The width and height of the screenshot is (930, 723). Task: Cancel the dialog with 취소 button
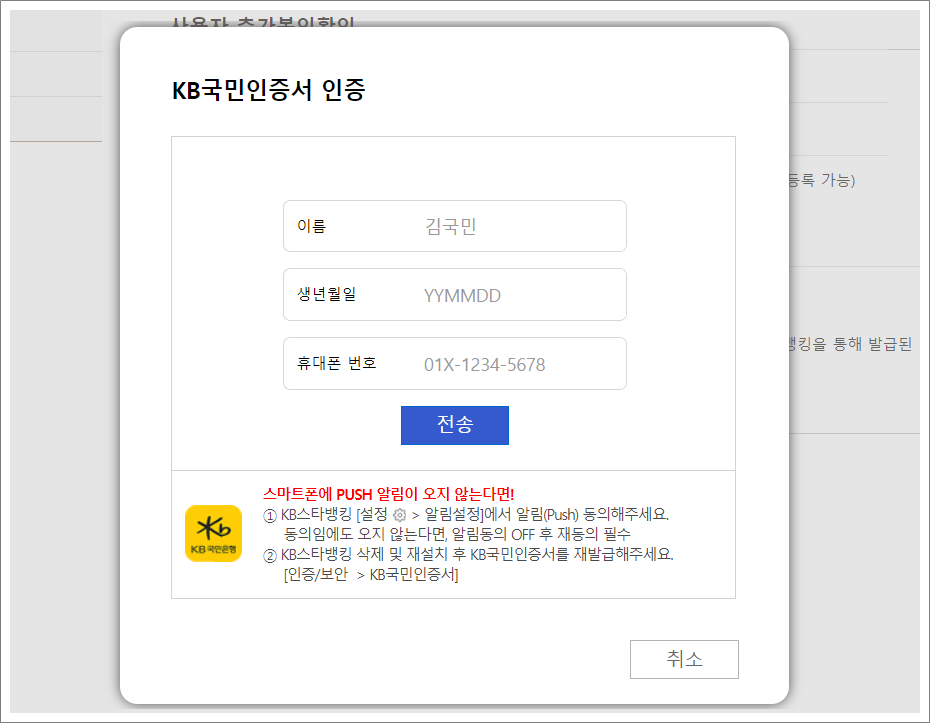click(684, 659)
